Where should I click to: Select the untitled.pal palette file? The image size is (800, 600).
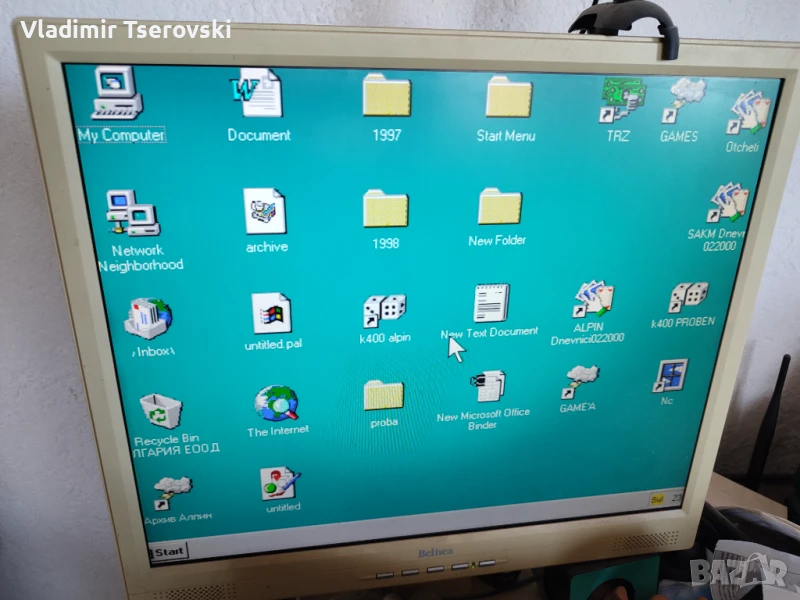pyautogui.click(x=271, y=314)
